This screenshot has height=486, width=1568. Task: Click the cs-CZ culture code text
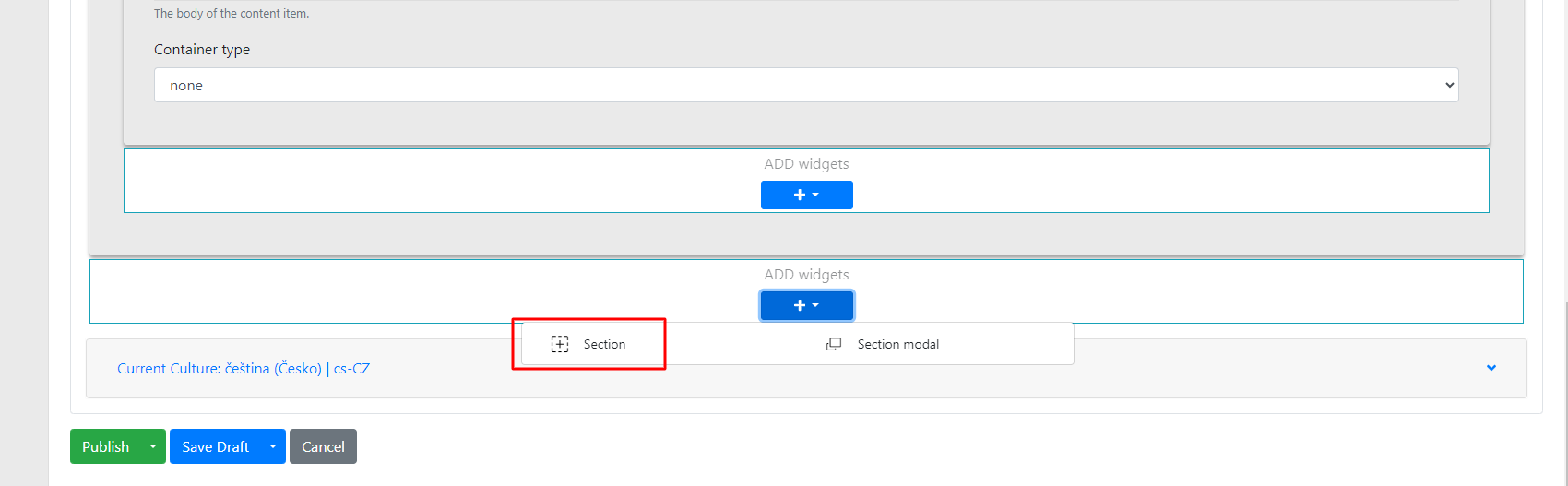coord(351,369)
